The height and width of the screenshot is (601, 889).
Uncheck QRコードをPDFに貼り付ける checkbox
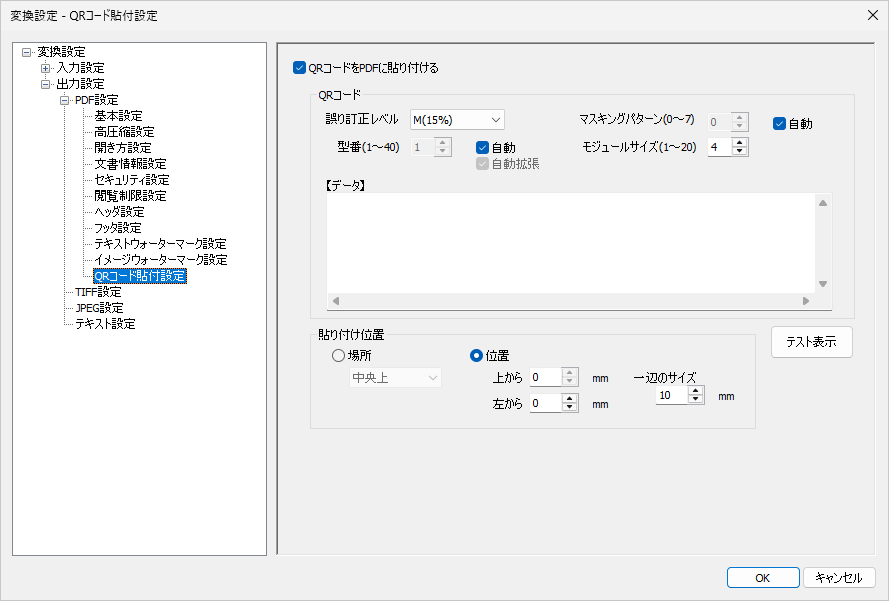pos(299,68)
